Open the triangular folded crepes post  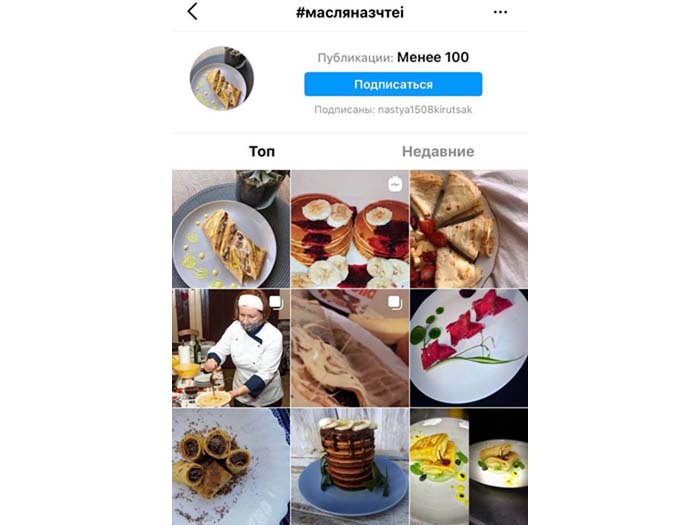tap(469, 229)
